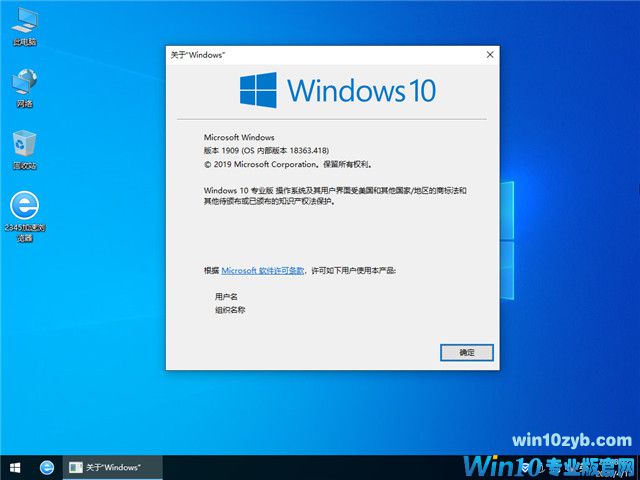Image resolution: width=640 pixels, height=480 pixels.
Task: Open the Windows Start menu
Action: [x=15, y=467]
